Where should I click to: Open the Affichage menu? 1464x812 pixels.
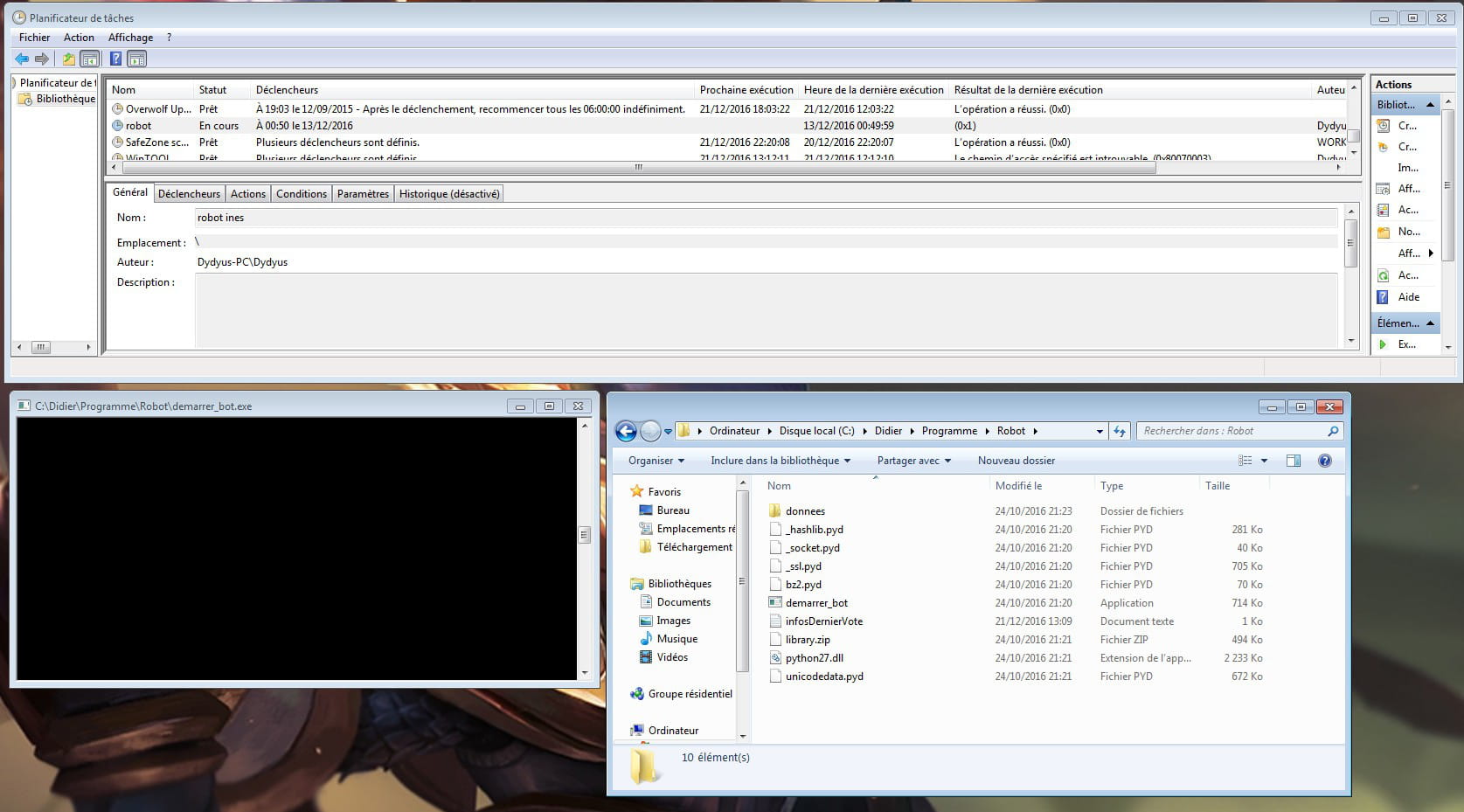[x=130, y=38]
